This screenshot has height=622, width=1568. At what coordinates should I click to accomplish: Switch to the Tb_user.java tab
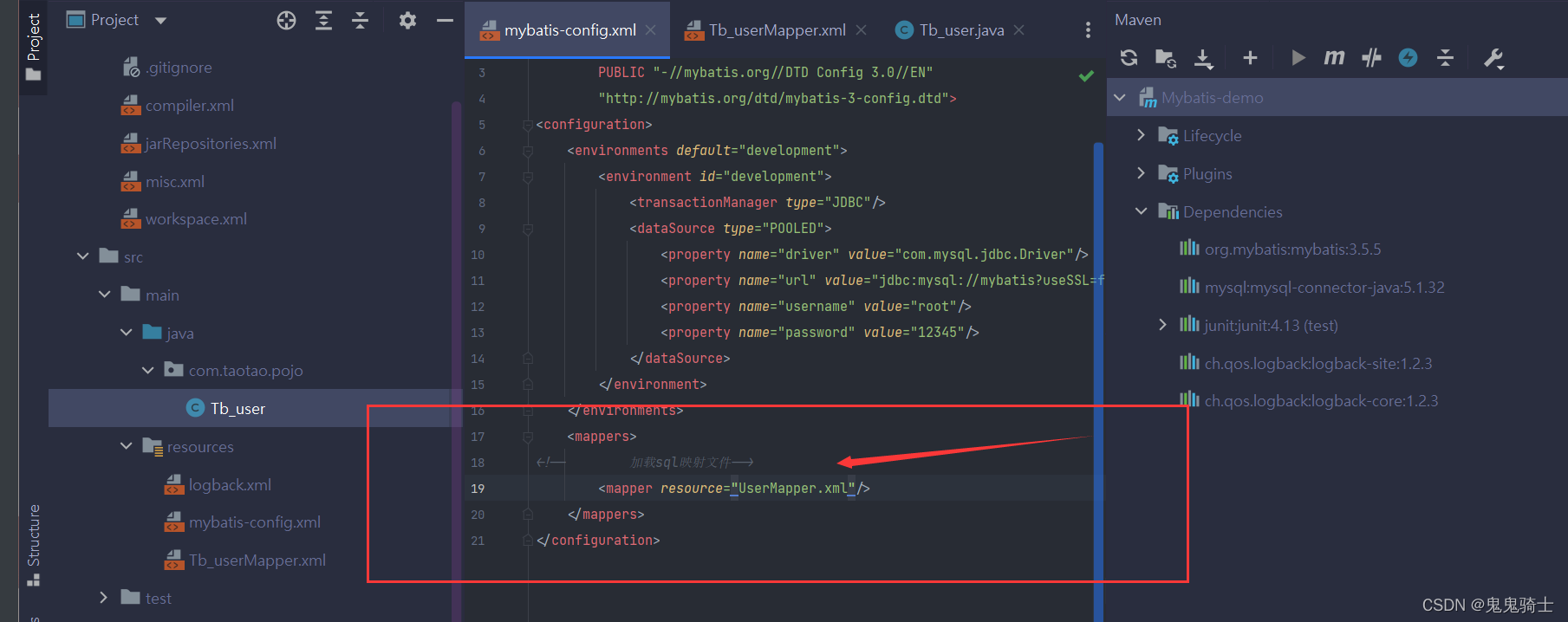[961, 30]
